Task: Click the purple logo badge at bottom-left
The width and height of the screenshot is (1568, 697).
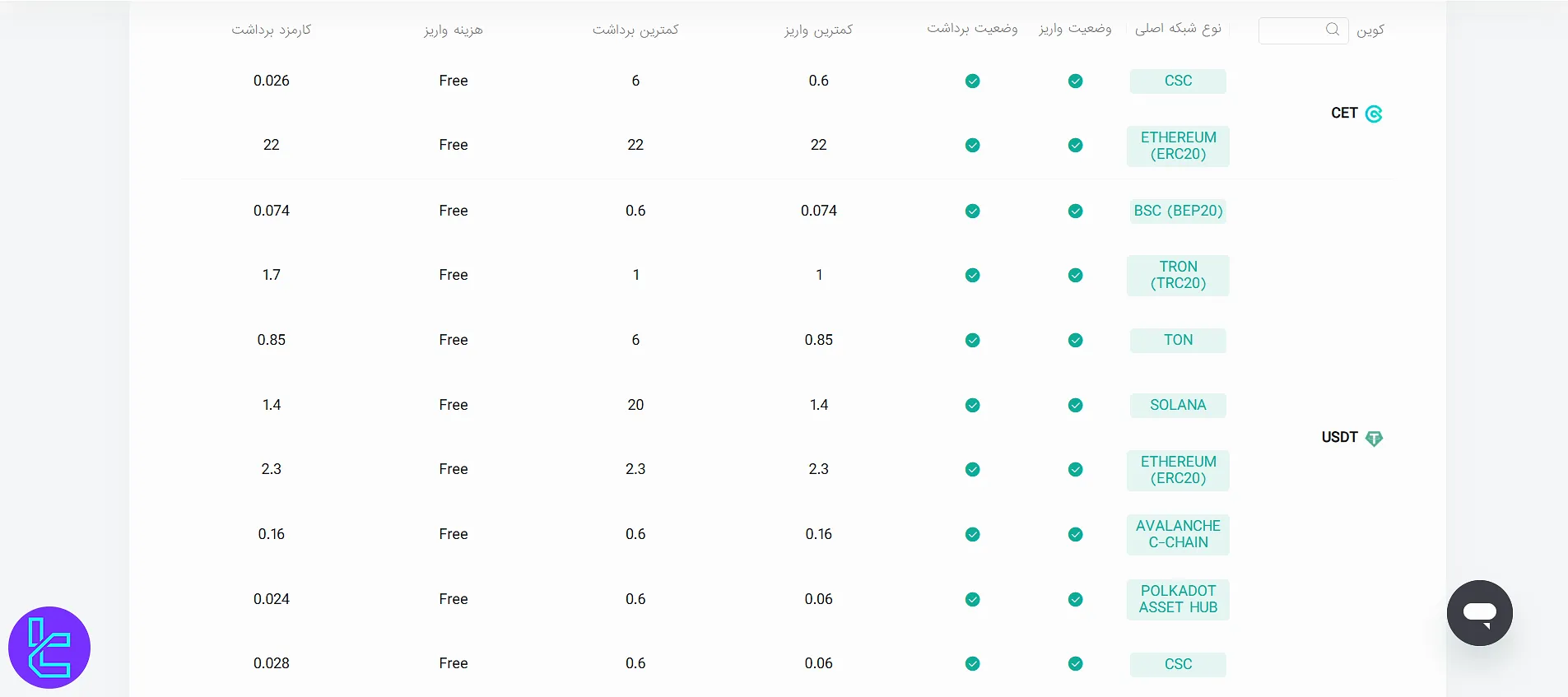Action: coord(49,648)
